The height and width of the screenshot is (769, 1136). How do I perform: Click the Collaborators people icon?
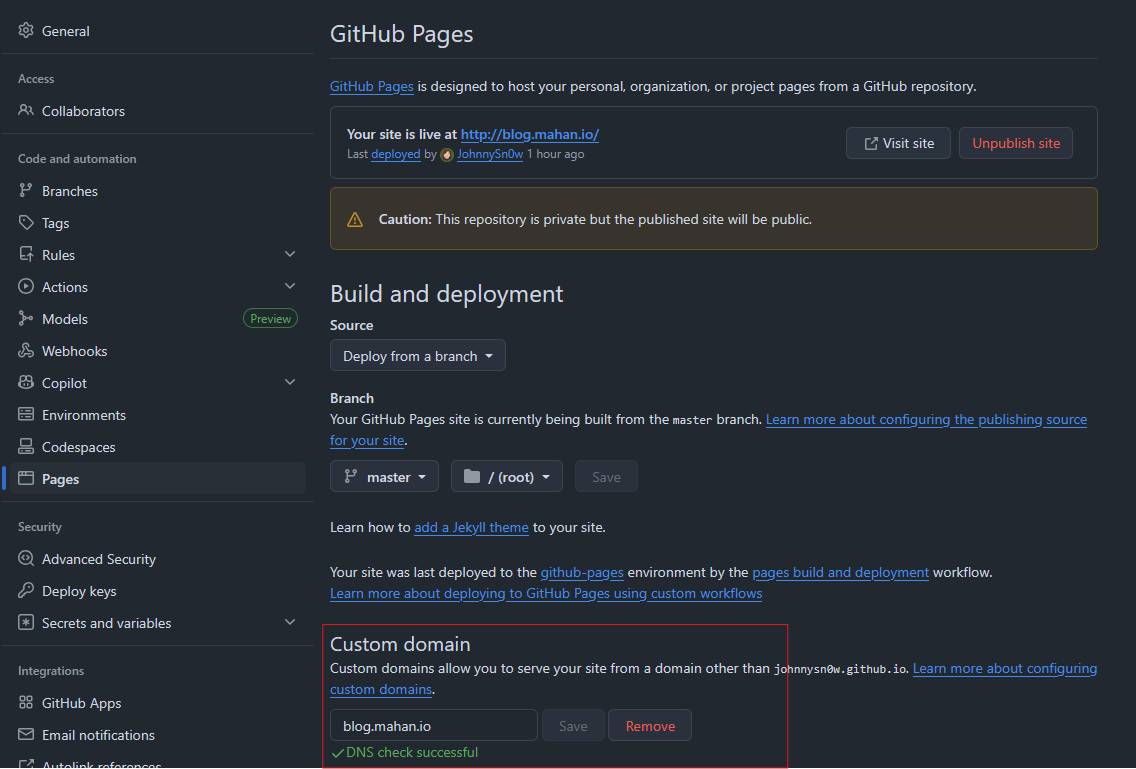pos(26,111)
